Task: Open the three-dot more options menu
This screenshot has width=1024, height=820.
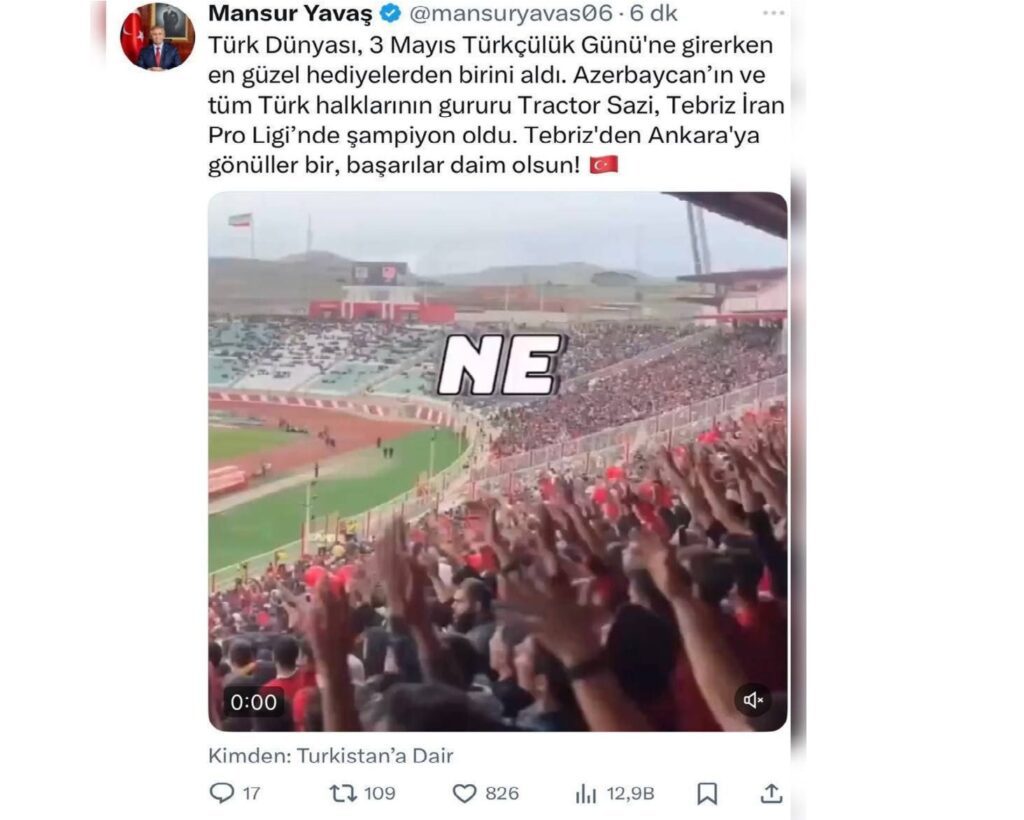Action: click(773, 13)
